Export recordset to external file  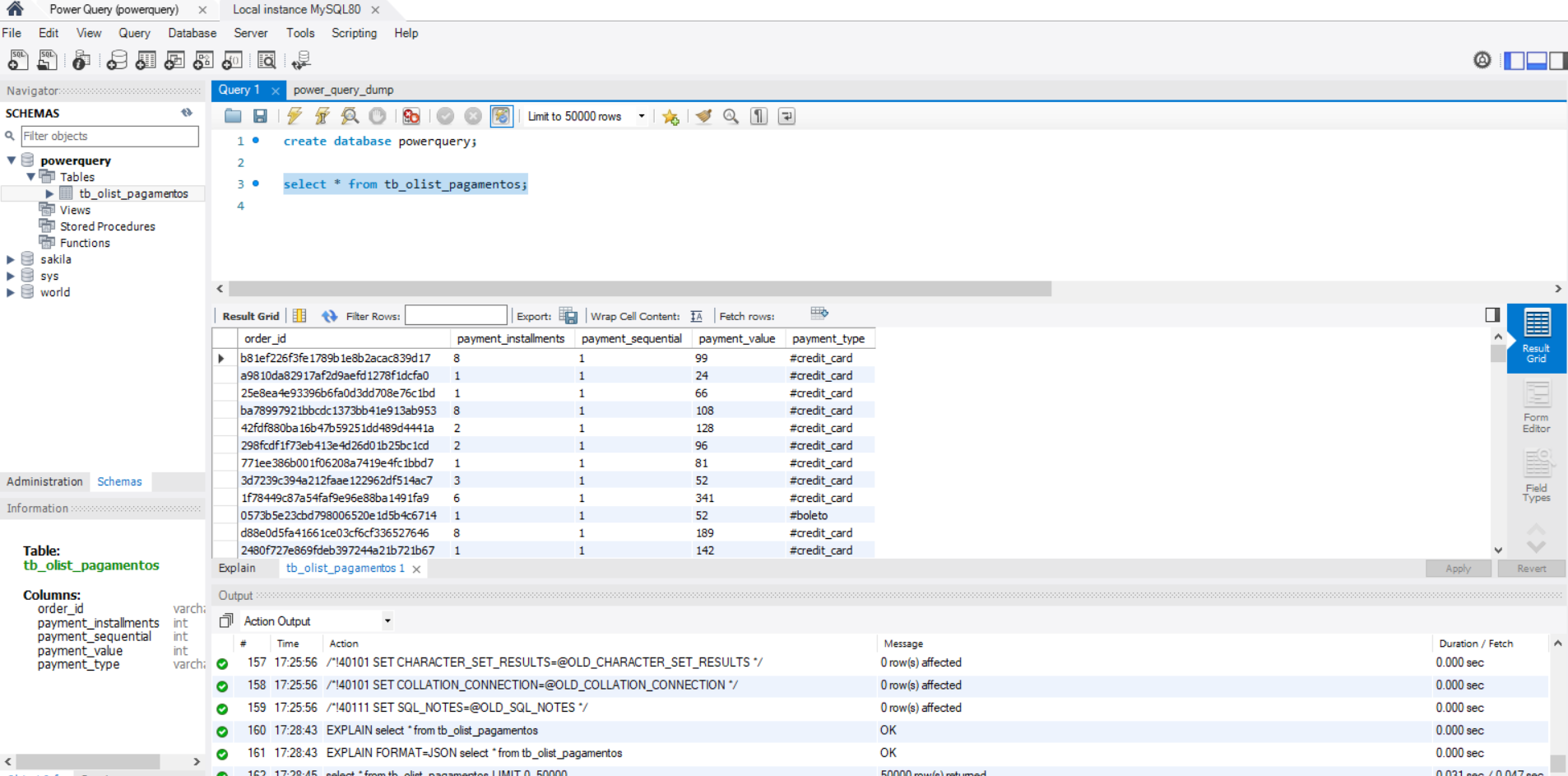tap(568, 315)
